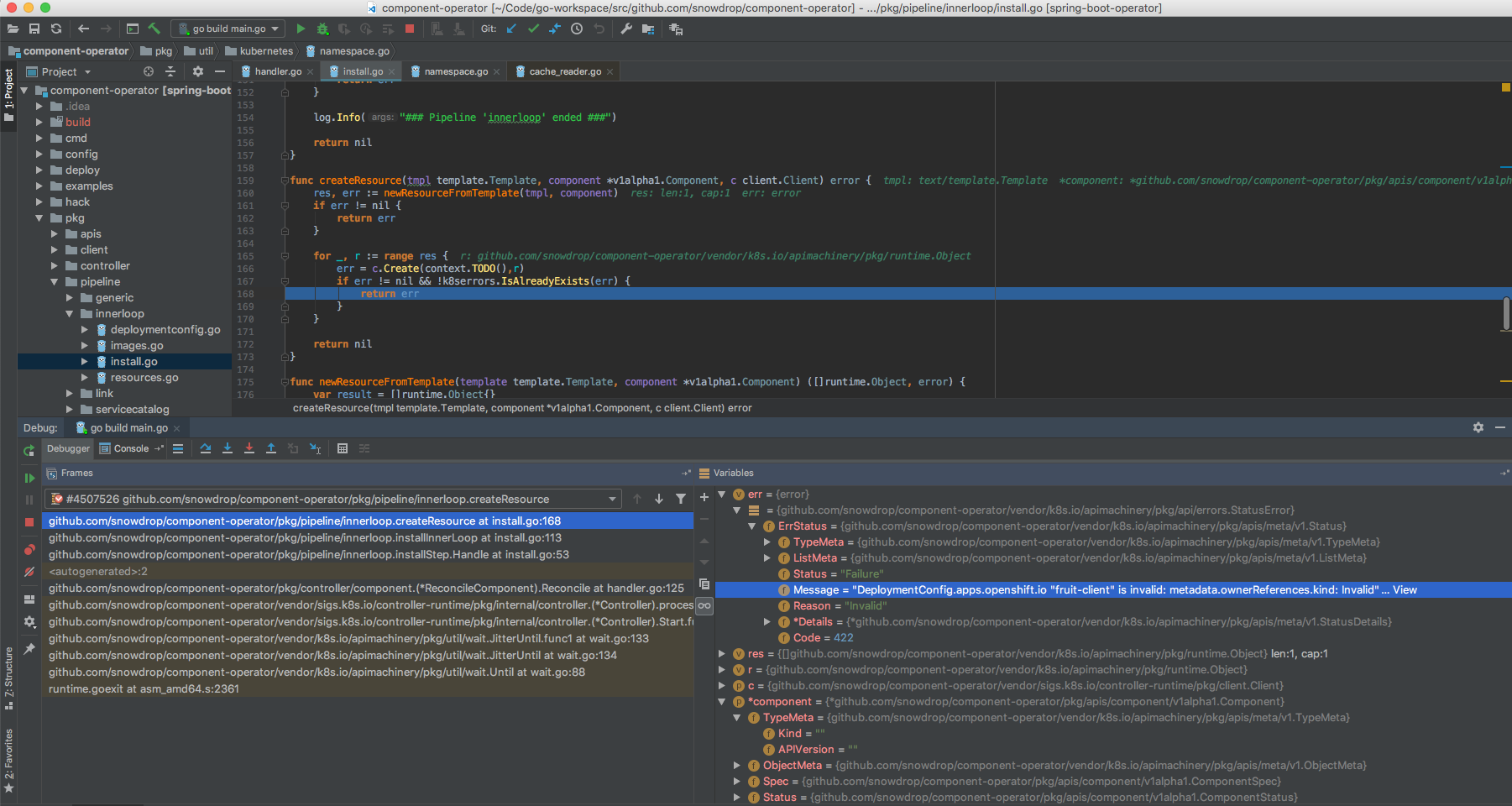
Task: Switch to the cache_reader.go editor tab
Action: tap(565, 71)
